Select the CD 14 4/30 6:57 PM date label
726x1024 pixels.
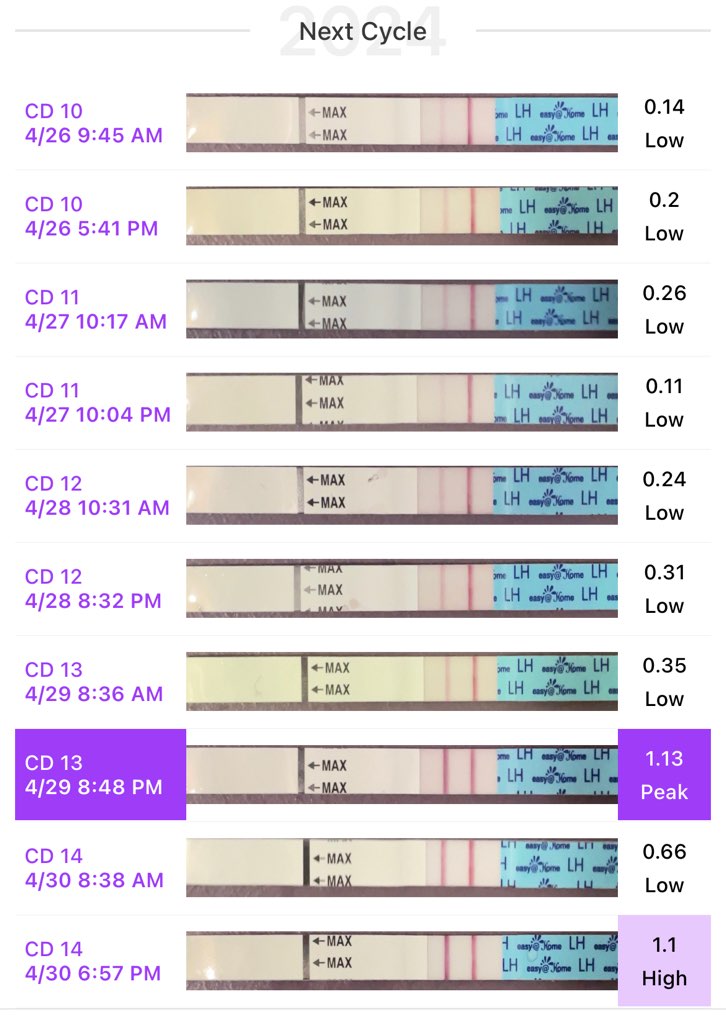92,961
